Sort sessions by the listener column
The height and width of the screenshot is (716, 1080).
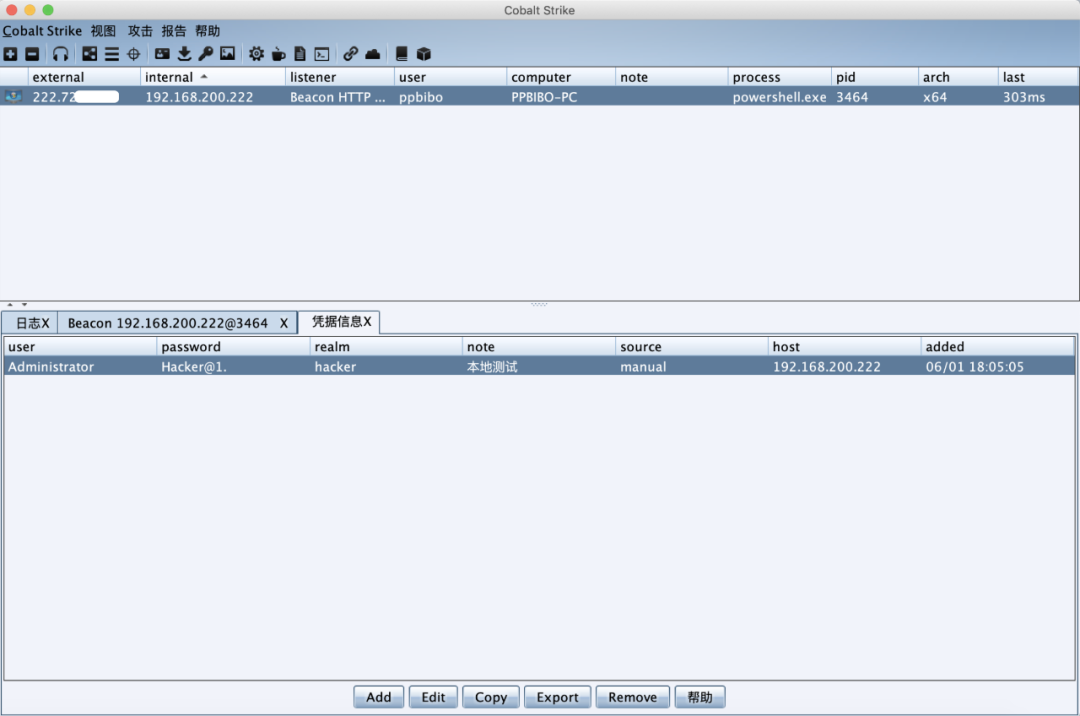point(340,77)
